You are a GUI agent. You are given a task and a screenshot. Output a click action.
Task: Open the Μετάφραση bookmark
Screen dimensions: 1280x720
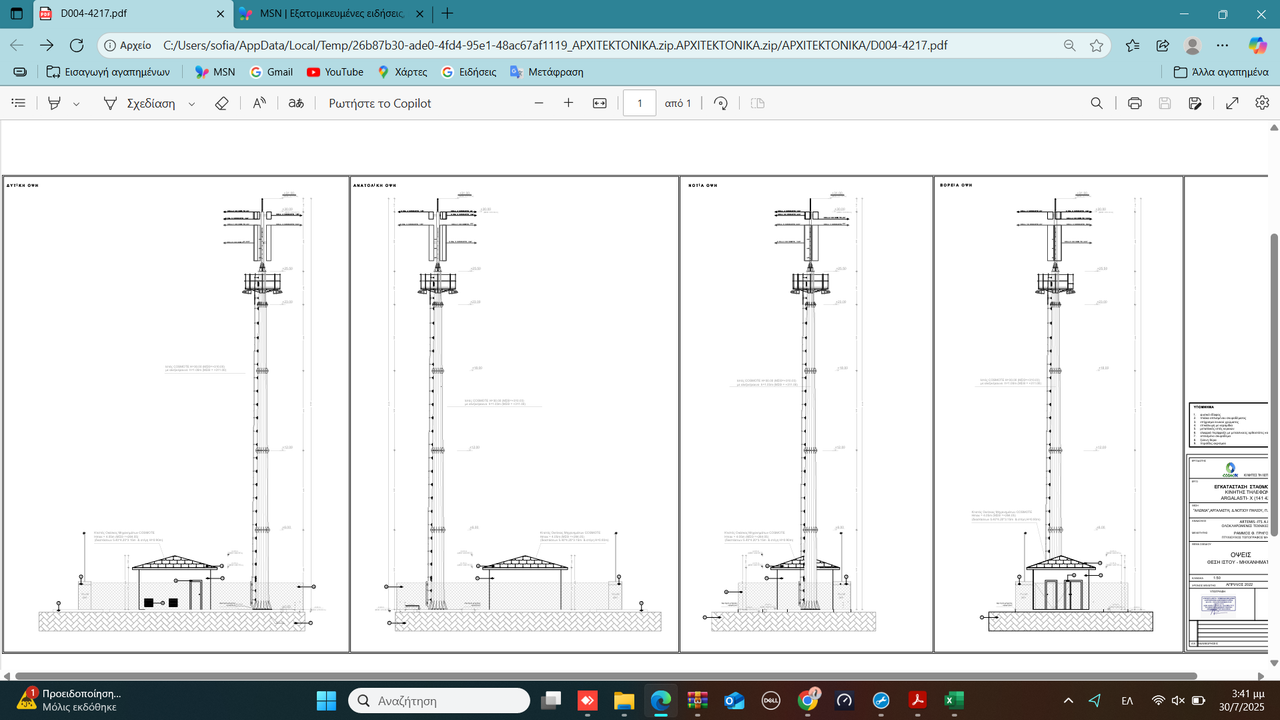coord(546,72)
